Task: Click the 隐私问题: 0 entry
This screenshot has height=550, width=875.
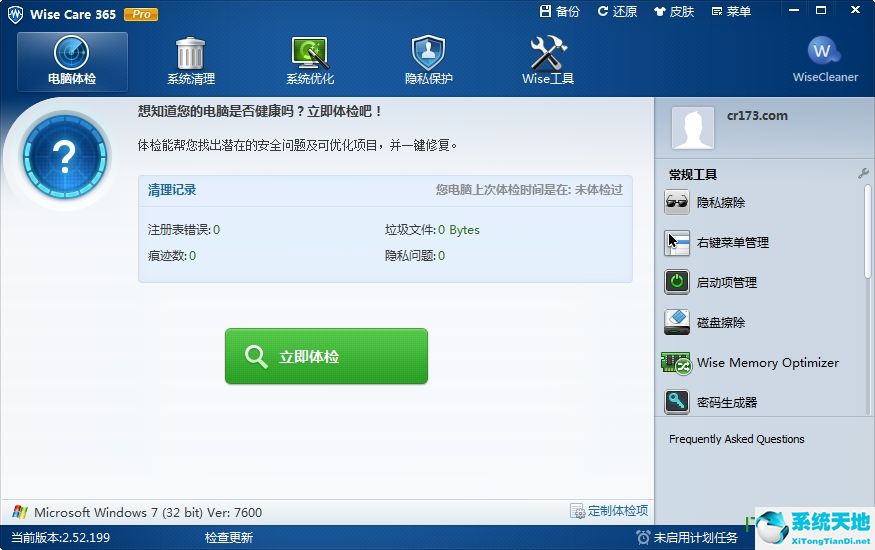Action: [x=415, y=255]
